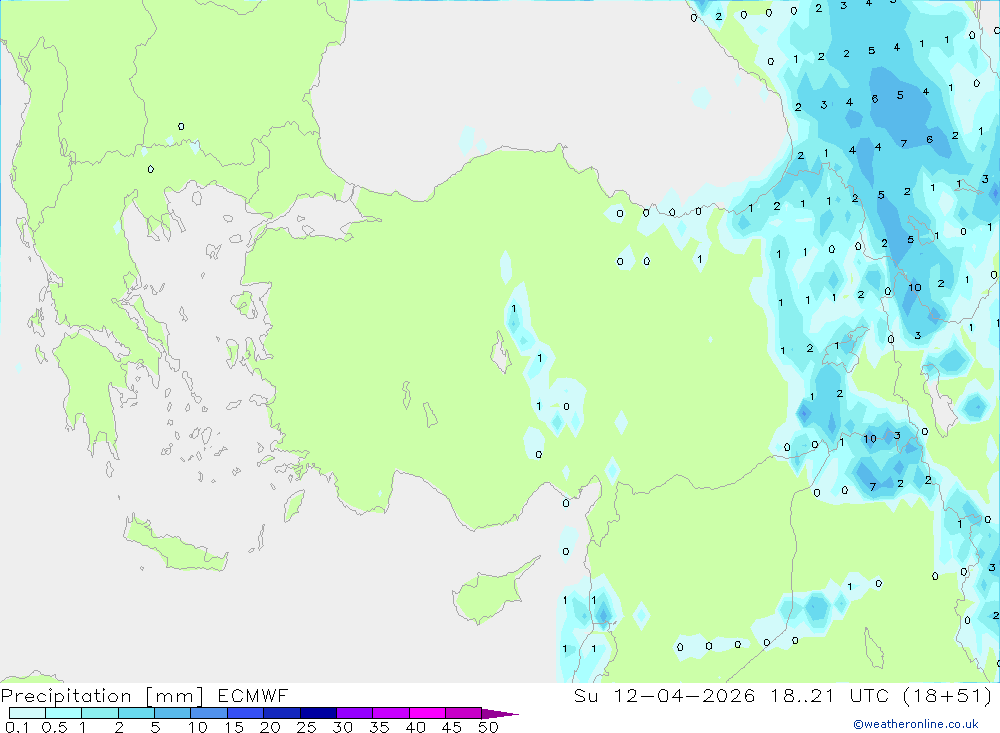
Task: Select the 2–5 mm legend color swatch
Action: (x=136, y=713)
